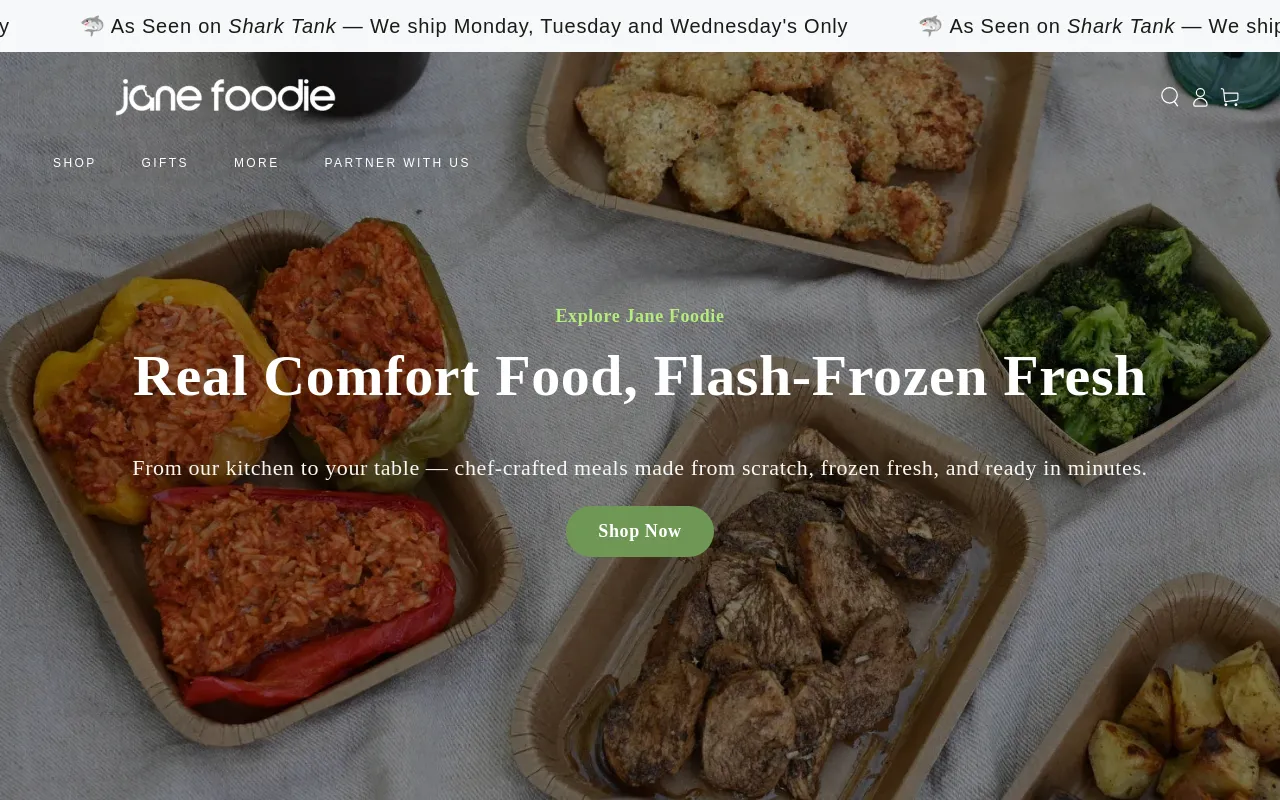
Task: Expand the More menu
Action: (x=256, y=163)
